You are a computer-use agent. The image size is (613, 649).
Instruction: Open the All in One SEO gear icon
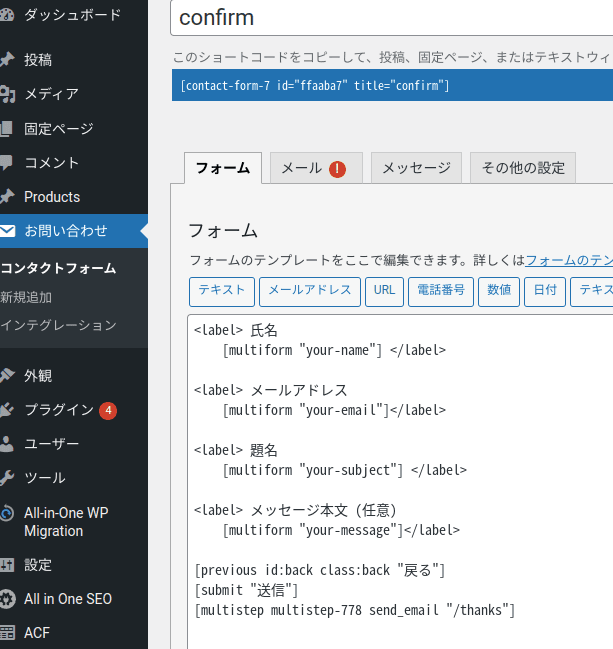(7, 599)
